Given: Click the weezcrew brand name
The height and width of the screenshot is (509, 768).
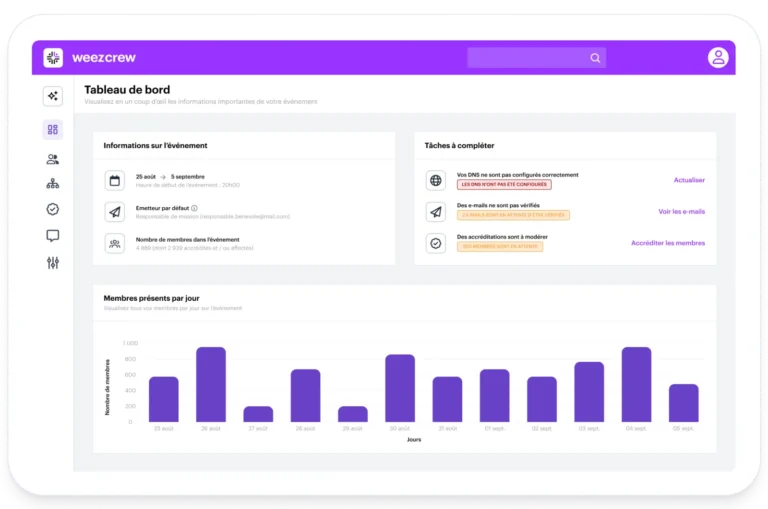Looking at the screenshot, I should point(104,58).
